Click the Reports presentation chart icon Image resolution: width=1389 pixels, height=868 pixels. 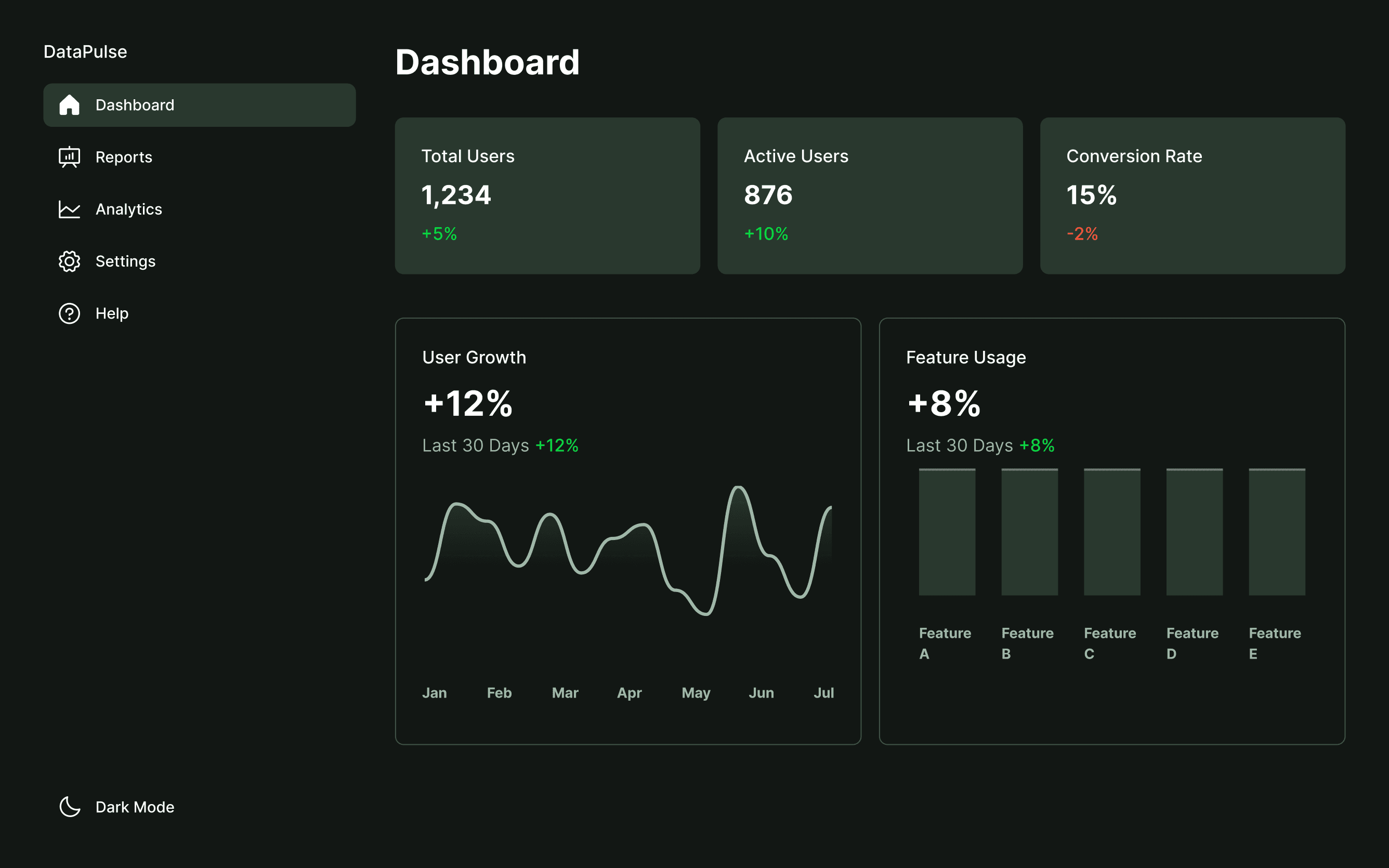pos(70,157)
